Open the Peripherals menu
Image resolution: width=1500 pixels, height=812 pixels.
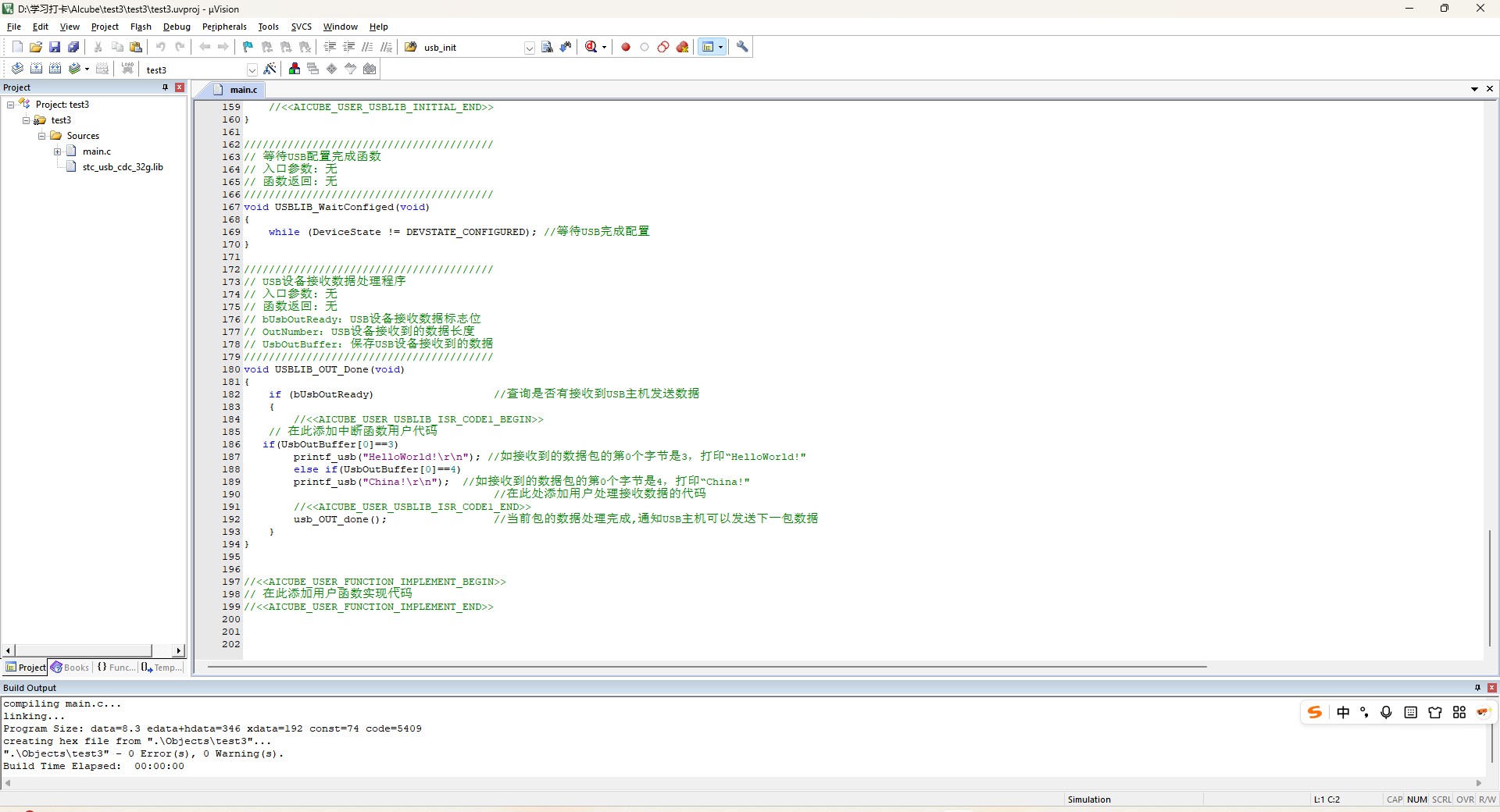coord(224,27)
